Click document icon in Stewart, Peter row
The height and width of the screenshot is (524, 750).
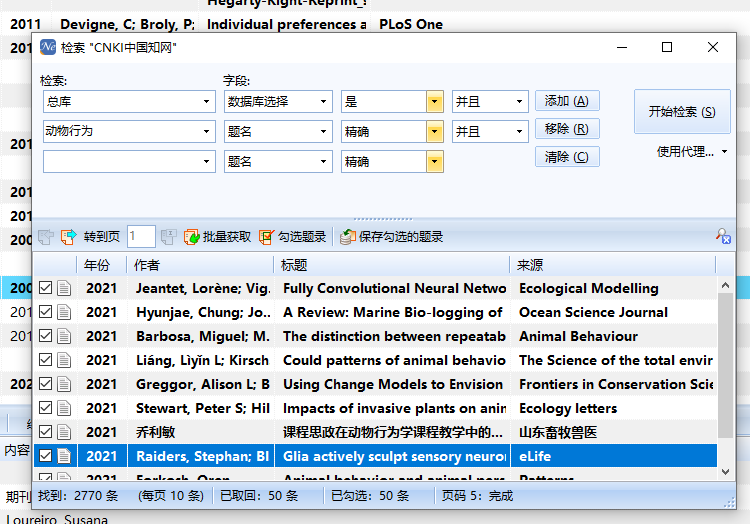(x=64, y=408)
